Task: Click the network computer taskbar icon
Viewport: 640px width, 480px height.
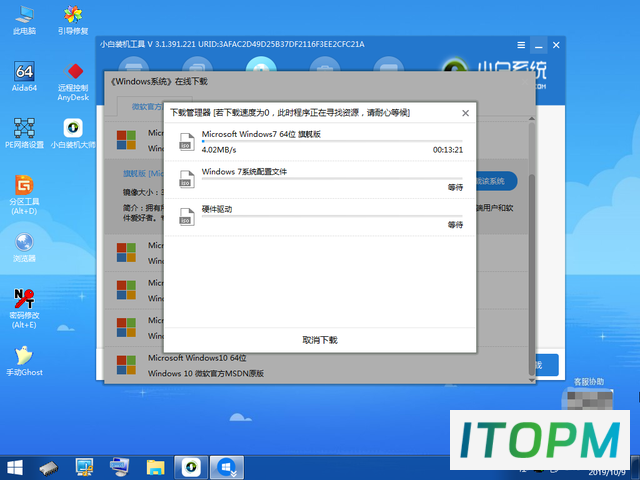Action: [120, 468]
